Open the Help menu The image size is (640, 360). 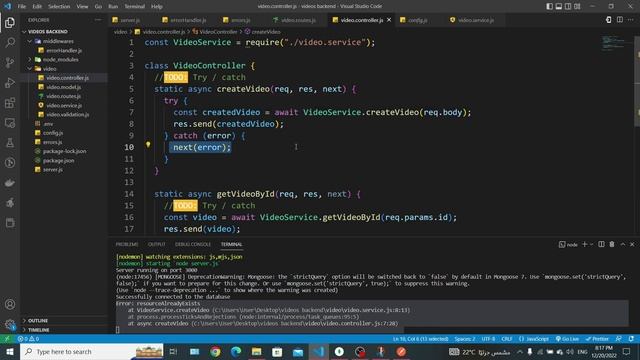coord(157,6)
